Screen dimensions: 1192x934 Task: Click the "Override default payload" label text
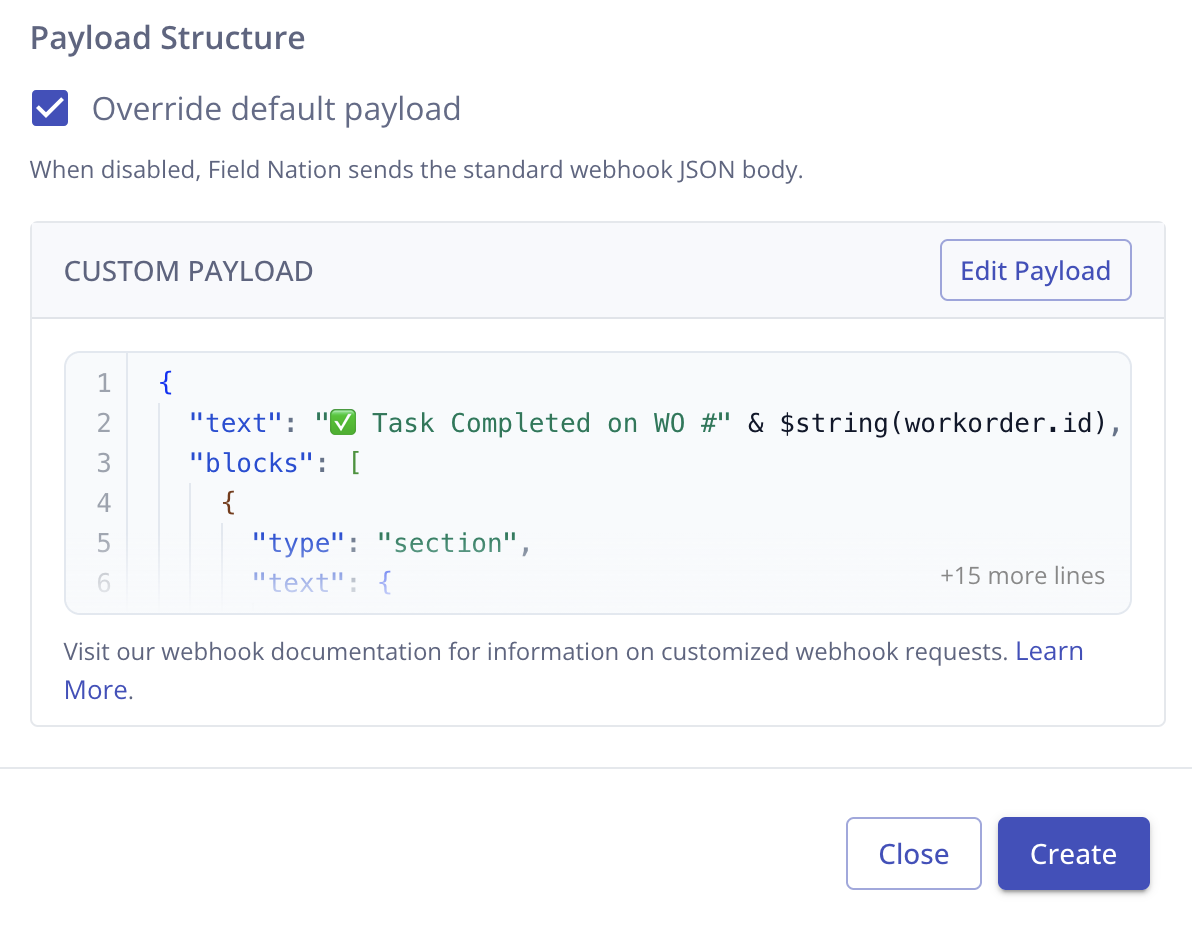[x=276, y=108]
